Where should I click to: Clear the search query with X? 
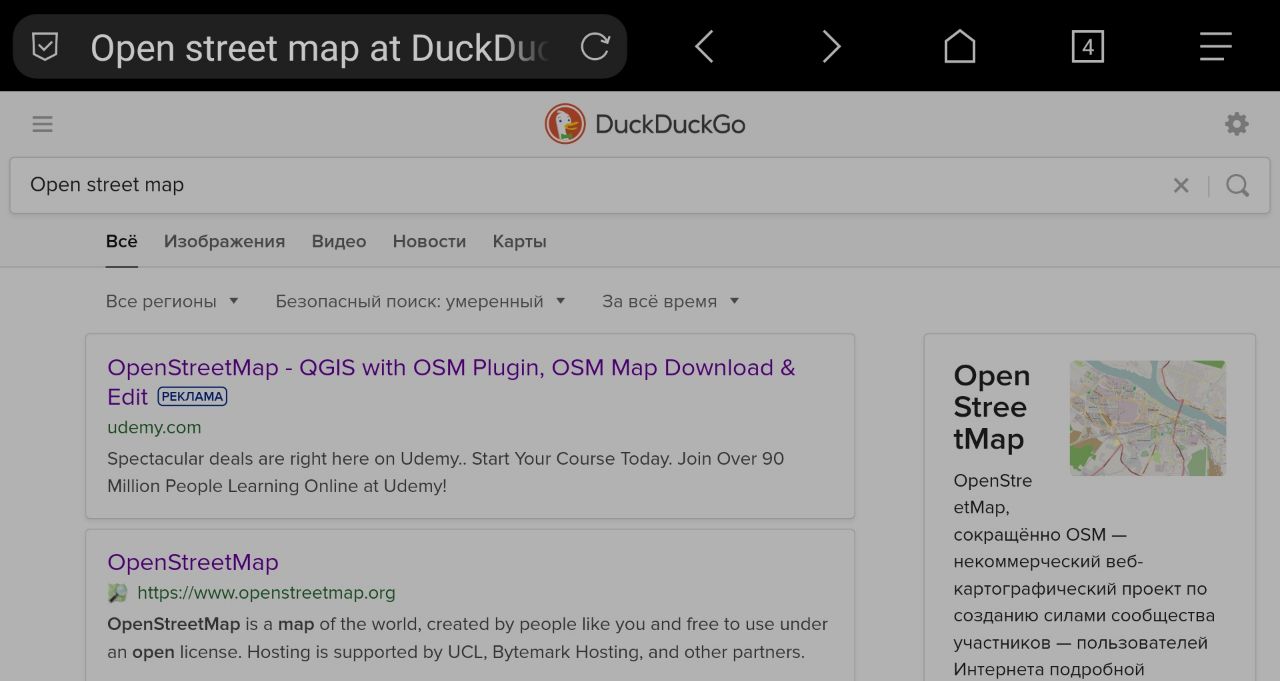pos(1181,185)
